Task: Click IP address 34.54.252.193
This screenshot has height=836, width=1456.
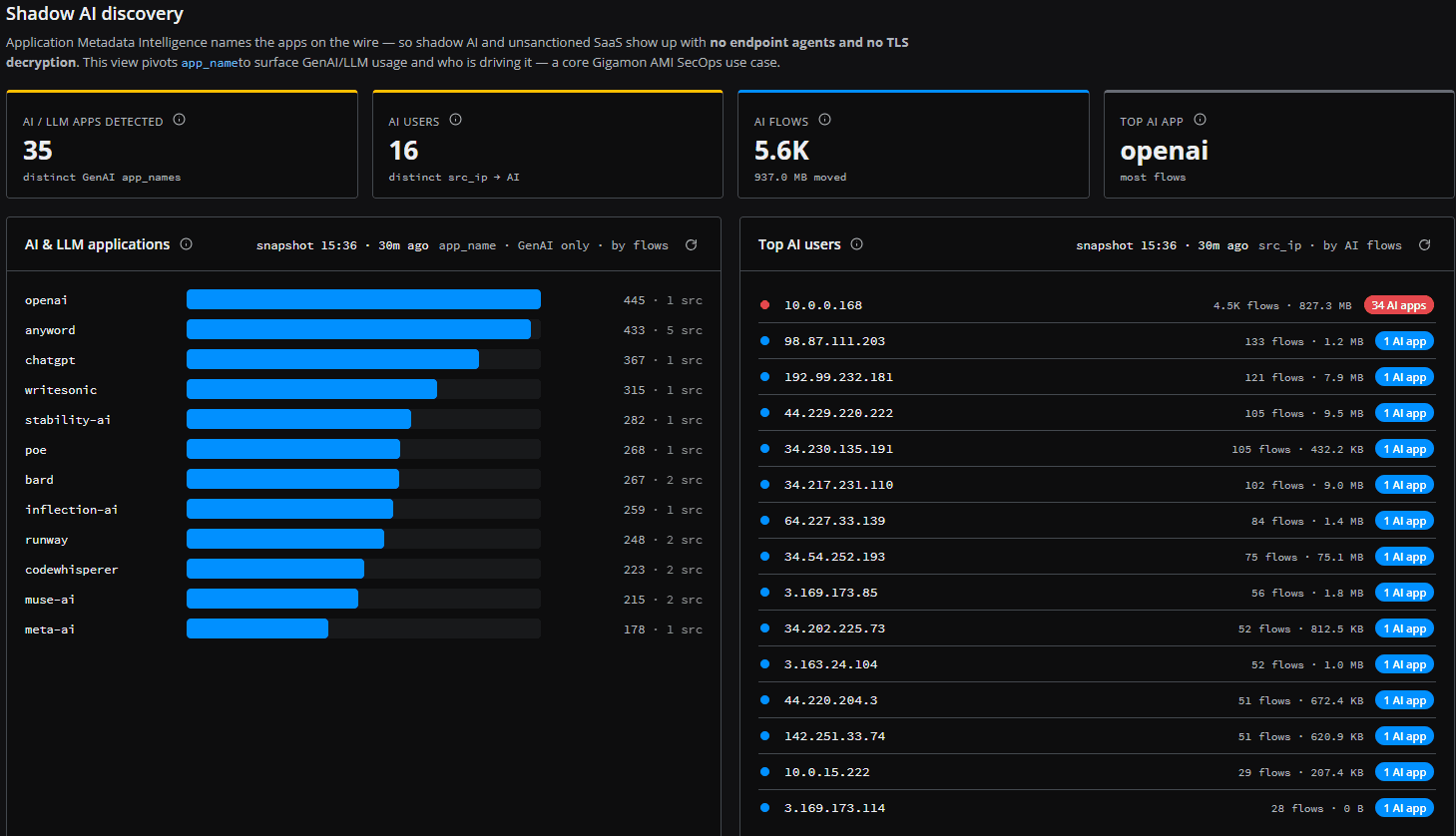Action: [x=834, y=557]
